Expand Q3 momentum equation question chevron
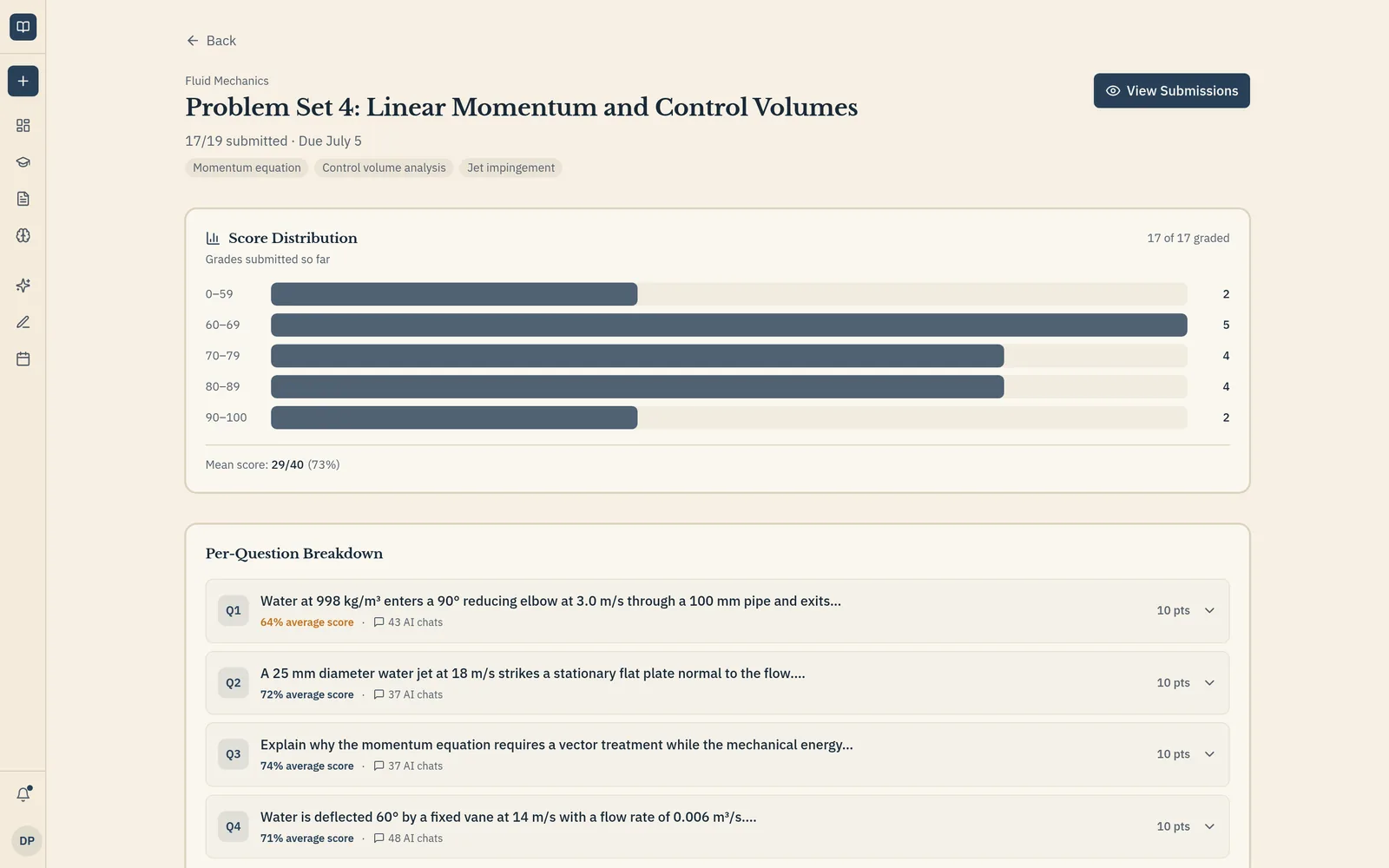This screenshot has height=868, width=1389. [1209, 754]
